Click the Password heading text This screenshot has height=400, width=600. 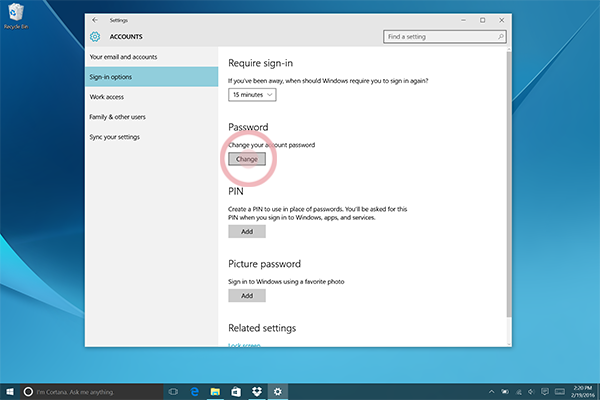click(x=248, y=127)
